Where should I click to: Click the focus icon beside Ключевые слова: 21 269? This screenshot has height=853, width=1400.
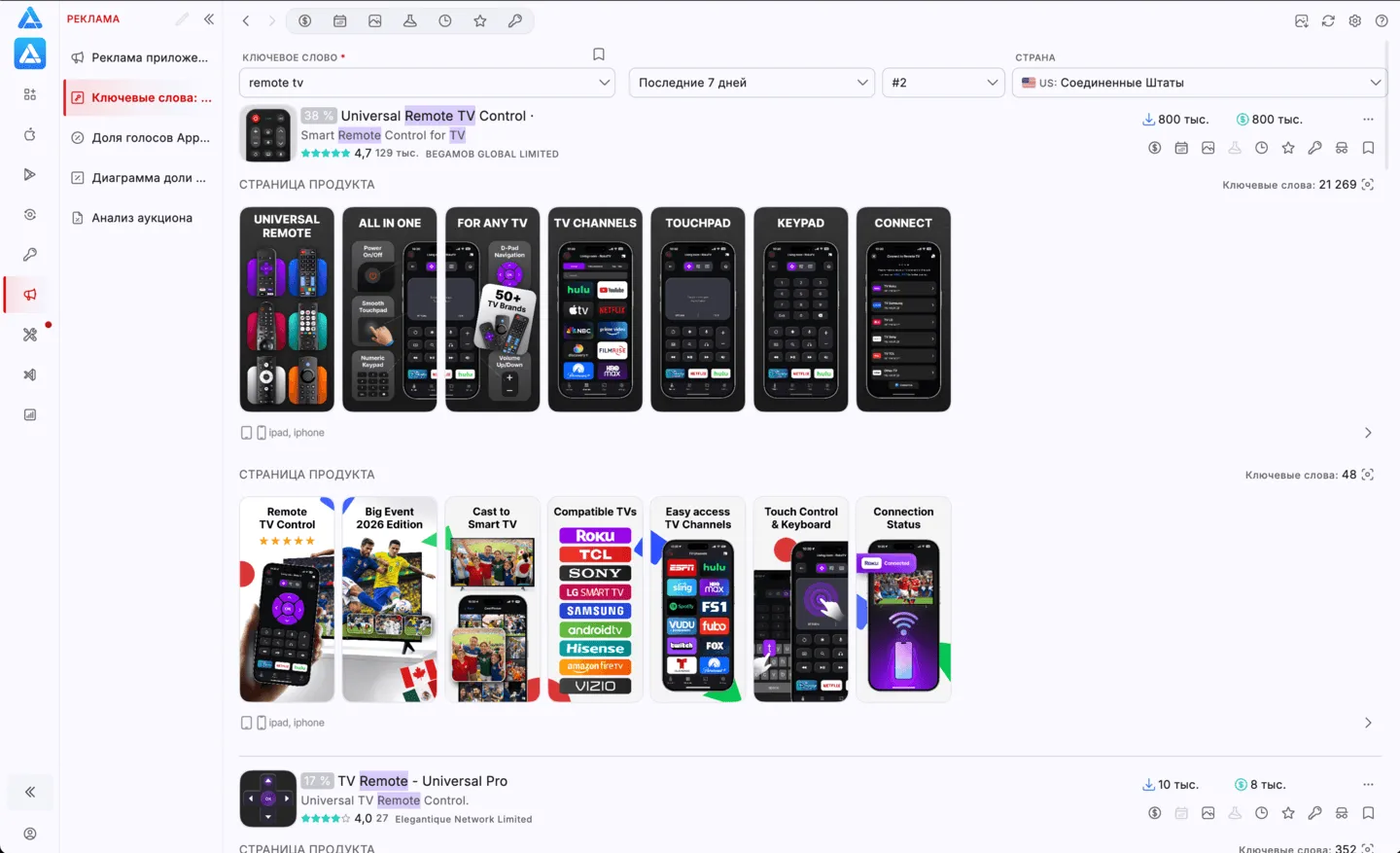pos(1368,185)
